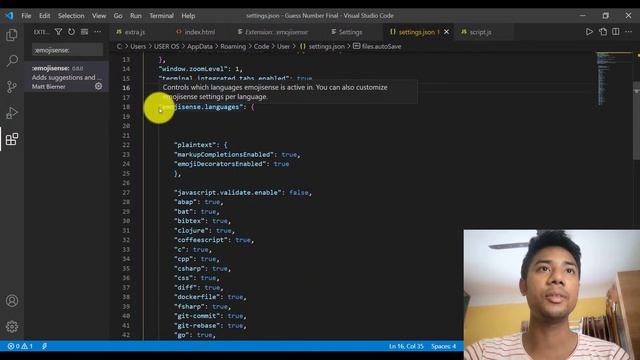Refresh the extensions list

(71, 32)
